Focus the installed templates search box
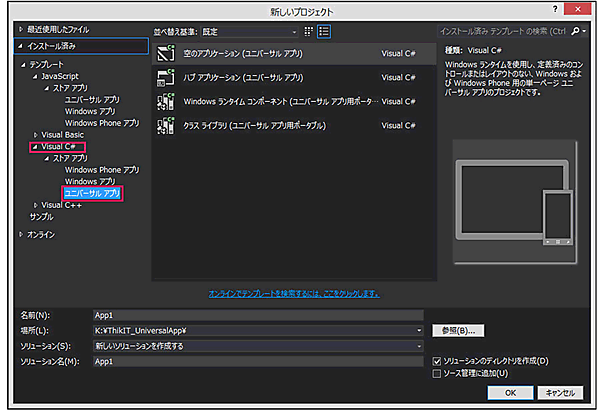 click(503, 31)
